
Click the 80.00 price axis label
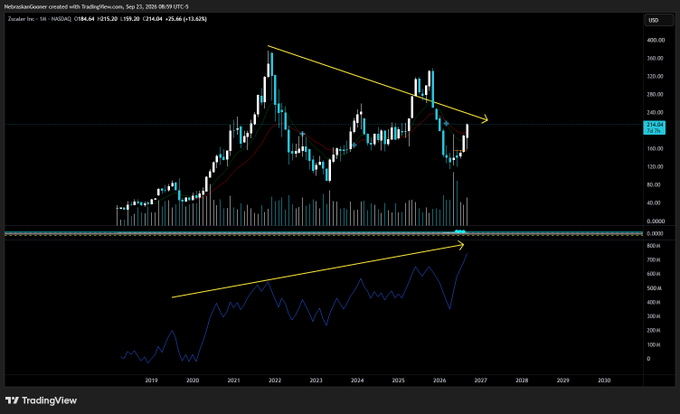coord(654,185)
